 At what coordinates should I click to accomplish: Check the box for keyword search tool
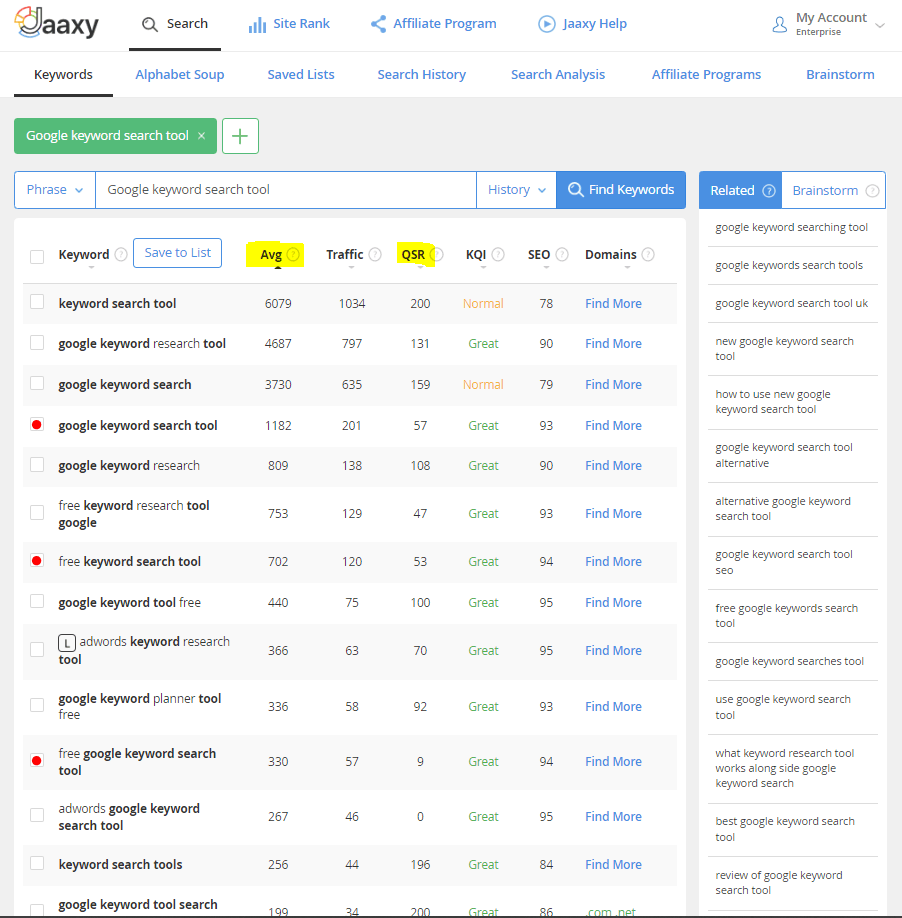coord(37,302)
